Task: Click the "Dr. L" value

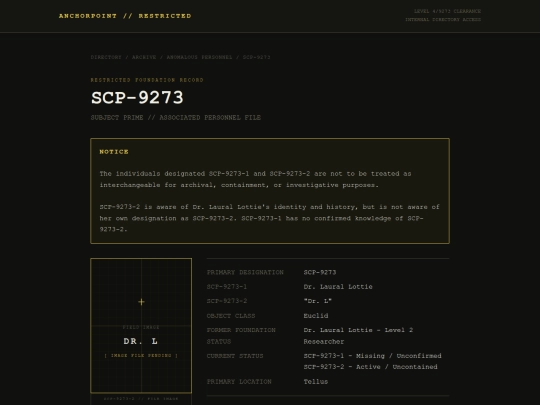Action: coord(318,301)
